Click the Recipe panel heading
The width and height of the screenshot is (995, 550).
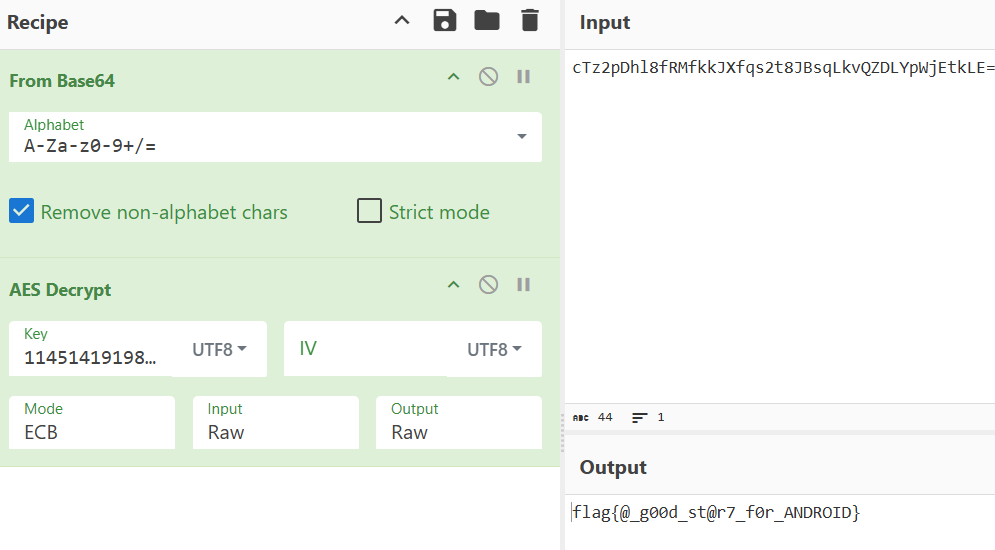[x=37, y=22]
